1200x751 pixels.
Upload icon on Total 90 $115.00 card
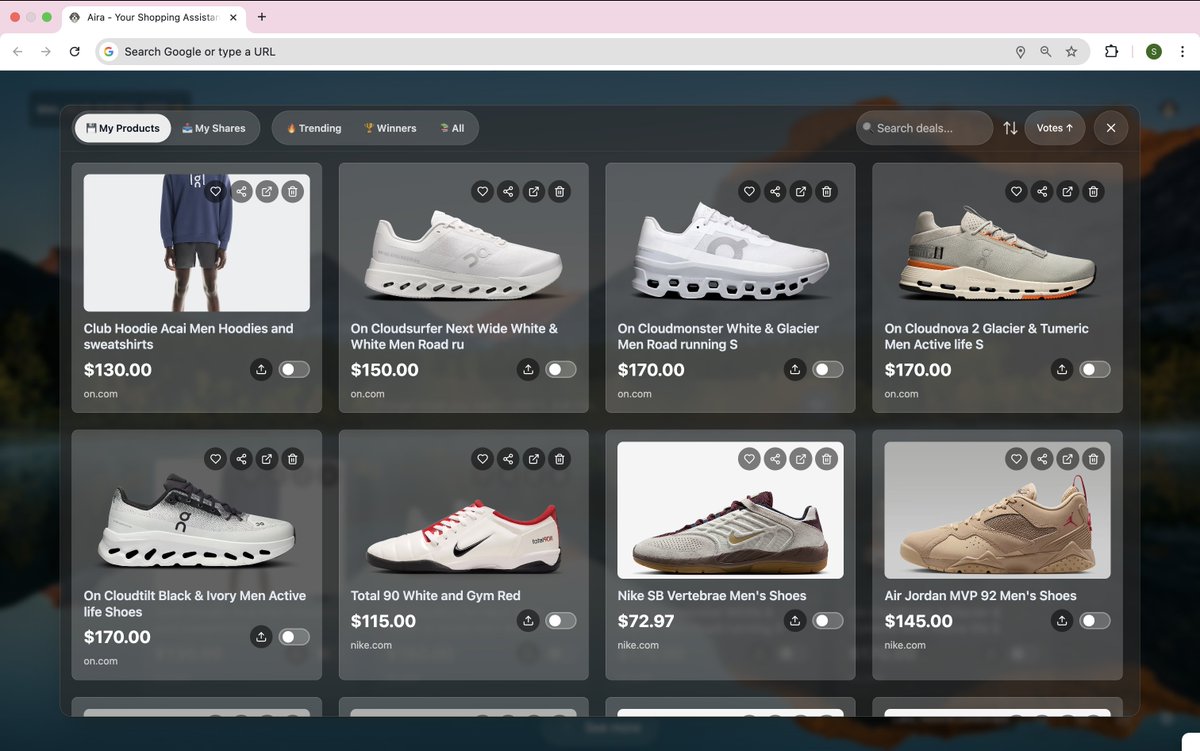pos(528,620)
